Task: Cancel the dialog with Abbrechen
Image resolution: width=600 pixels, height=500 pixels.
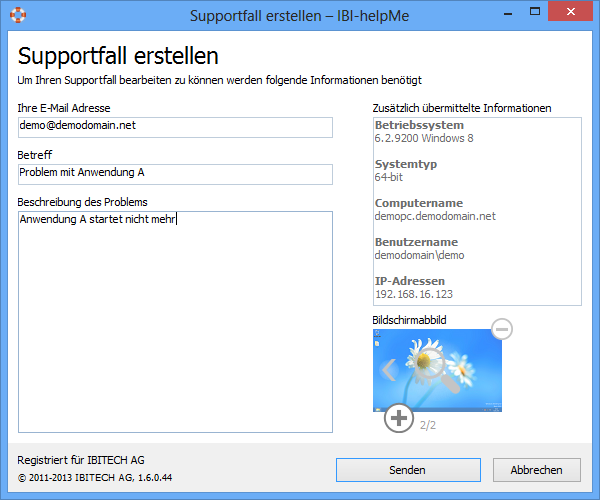Action: point(536,470)
